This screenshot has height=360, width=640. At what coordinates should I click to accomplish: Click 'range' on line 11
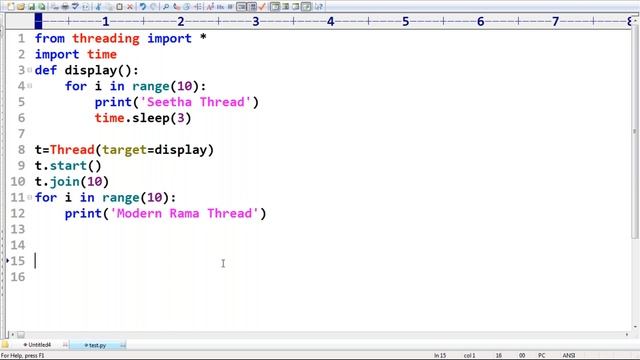(120, 198)
